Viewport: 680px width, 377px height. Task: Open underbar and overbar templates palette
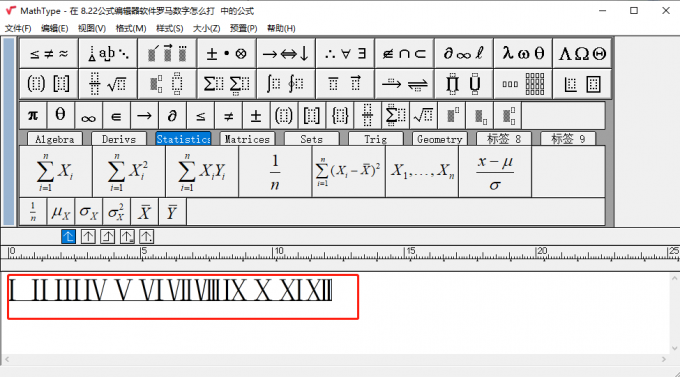(345, 83)
